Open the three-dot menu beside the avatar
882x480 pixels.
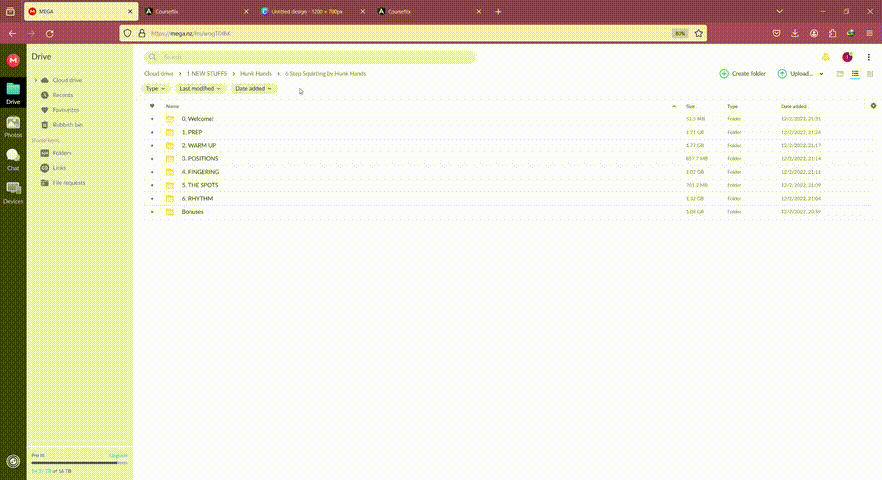[x=868, y=57]
